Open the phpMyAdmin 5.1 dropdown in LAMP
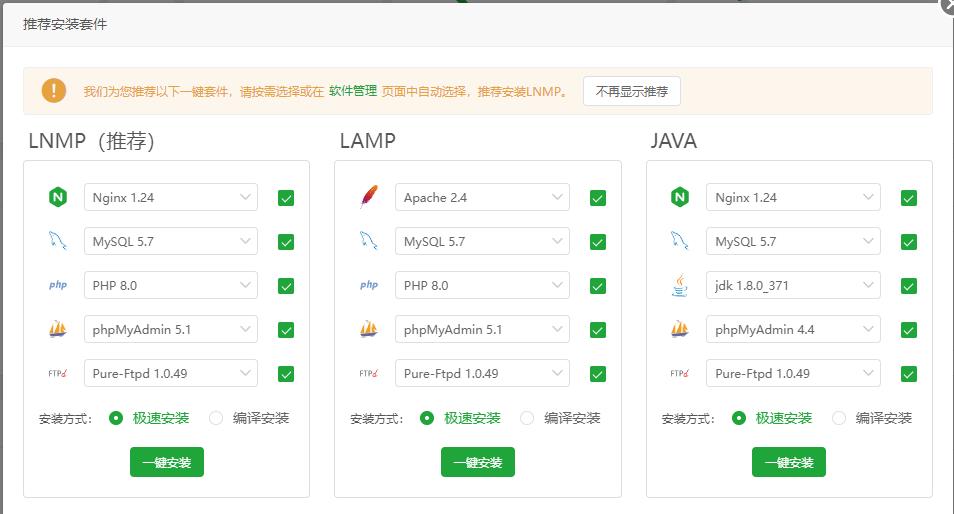Image resolution: width=954 pixels, height=514 pixels. tap(482, 329)
